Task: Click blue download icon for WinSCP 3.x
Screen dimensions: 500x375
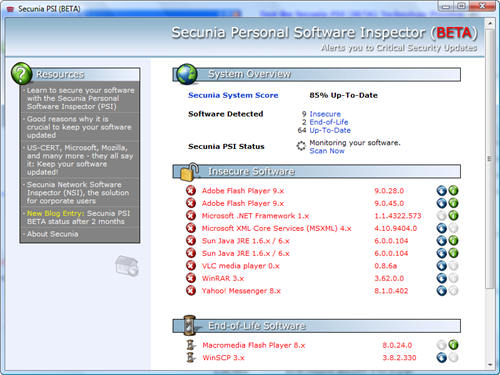Action: pyautogui.click(x=441, y=357)
